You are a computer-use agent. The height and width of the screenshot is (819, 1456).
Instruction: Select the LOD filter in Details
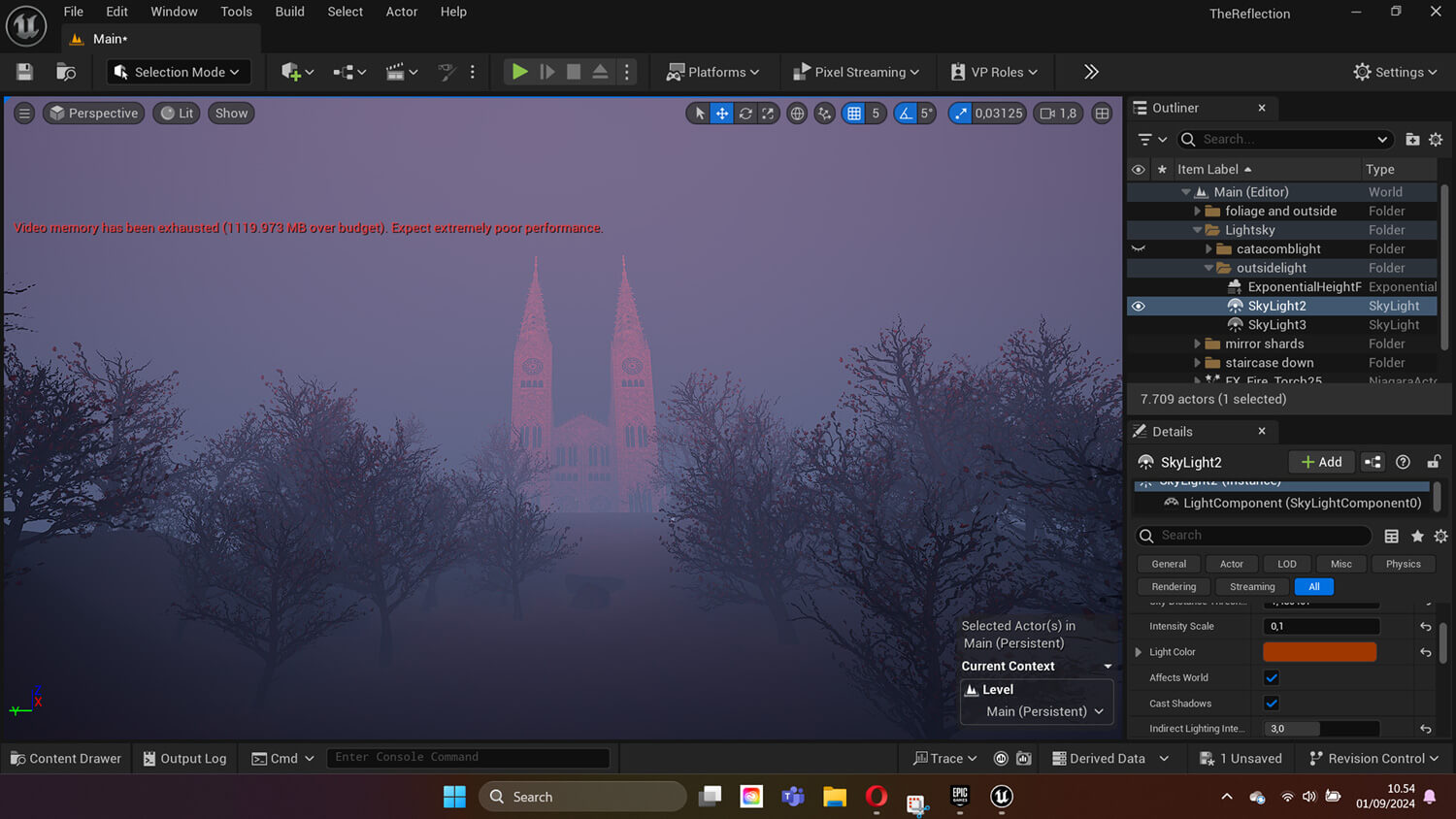(x=1287, y=564)
